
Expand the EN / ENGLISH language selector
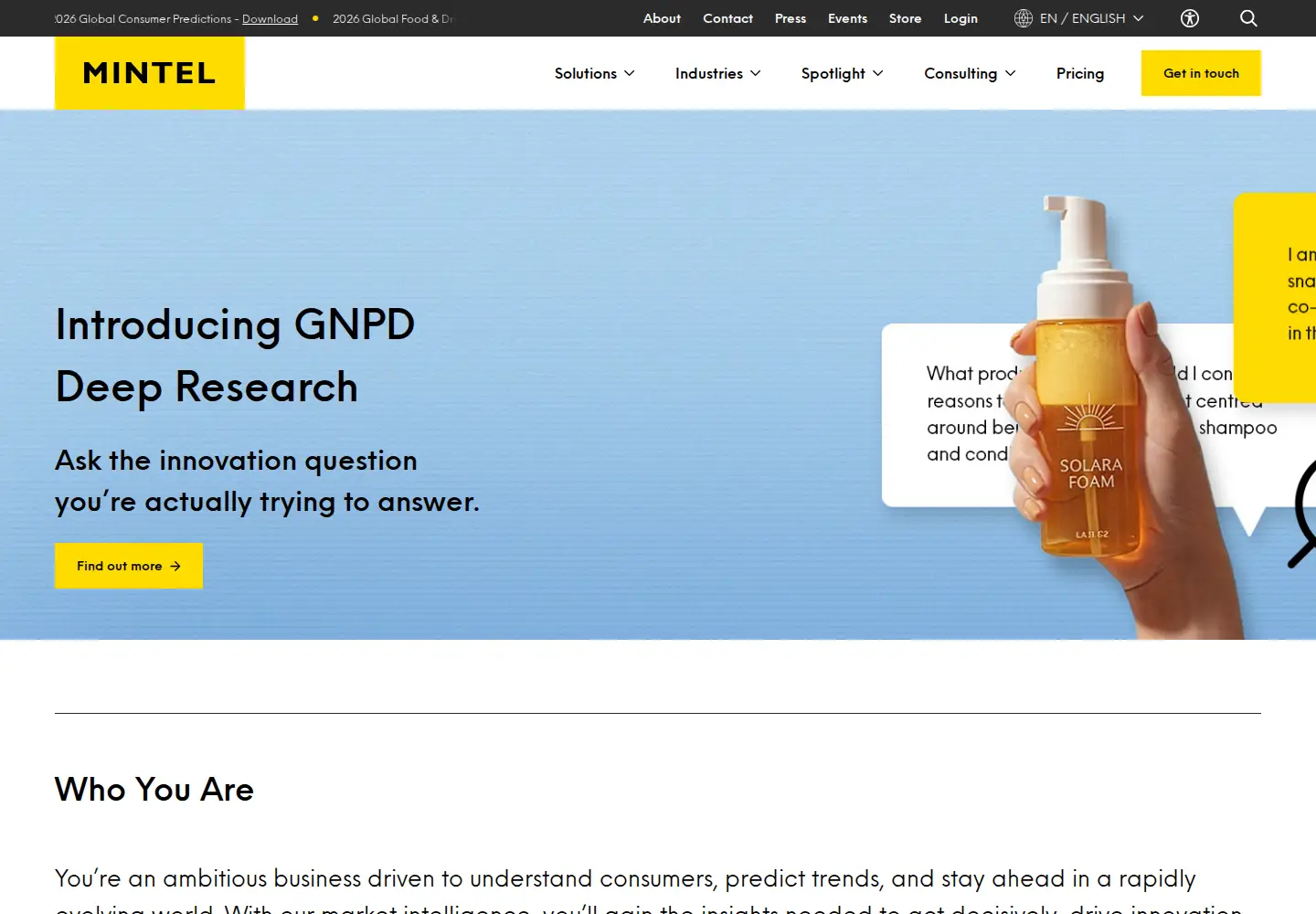pyautogui.click(x=1079, y=18)
